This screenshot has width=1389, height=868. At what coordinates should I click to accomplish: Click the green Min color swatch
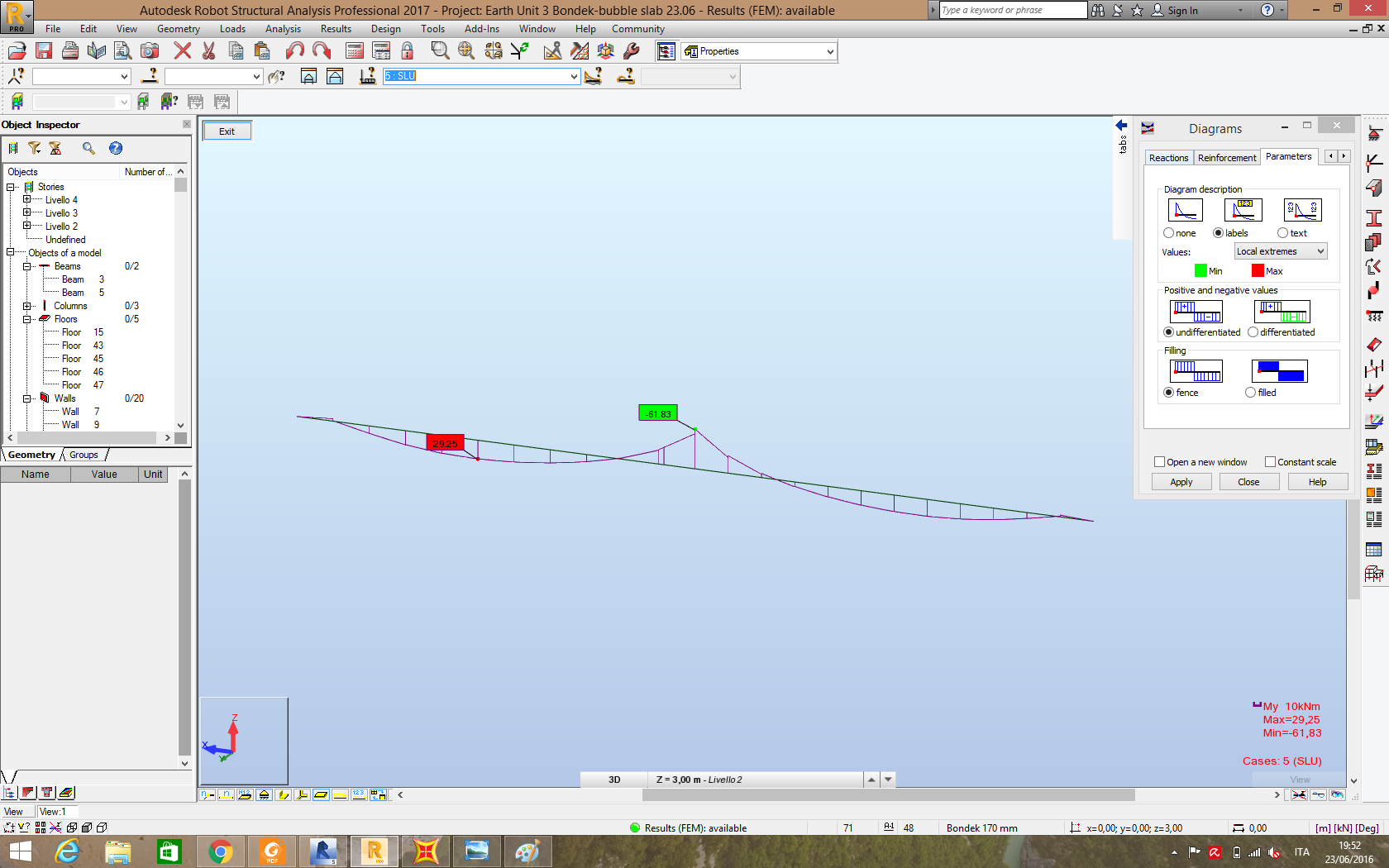[x=1200, y=271]
